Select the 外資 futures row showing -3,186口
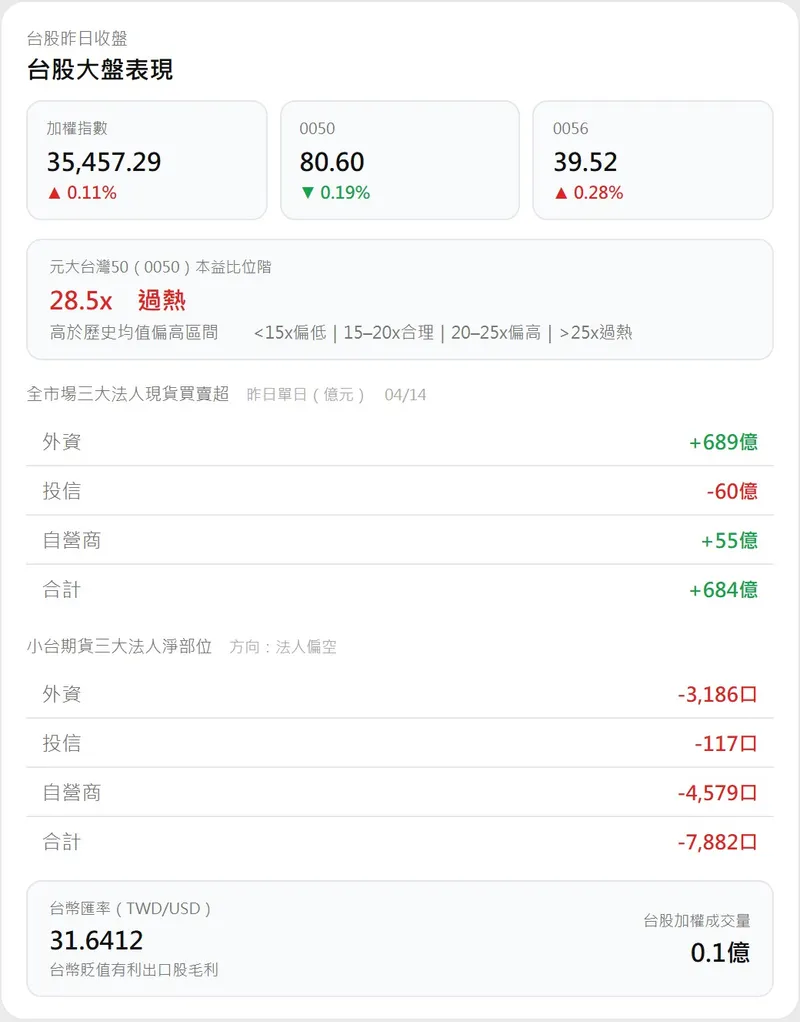Screen dimensions: 800x1022 coord(399,694)
